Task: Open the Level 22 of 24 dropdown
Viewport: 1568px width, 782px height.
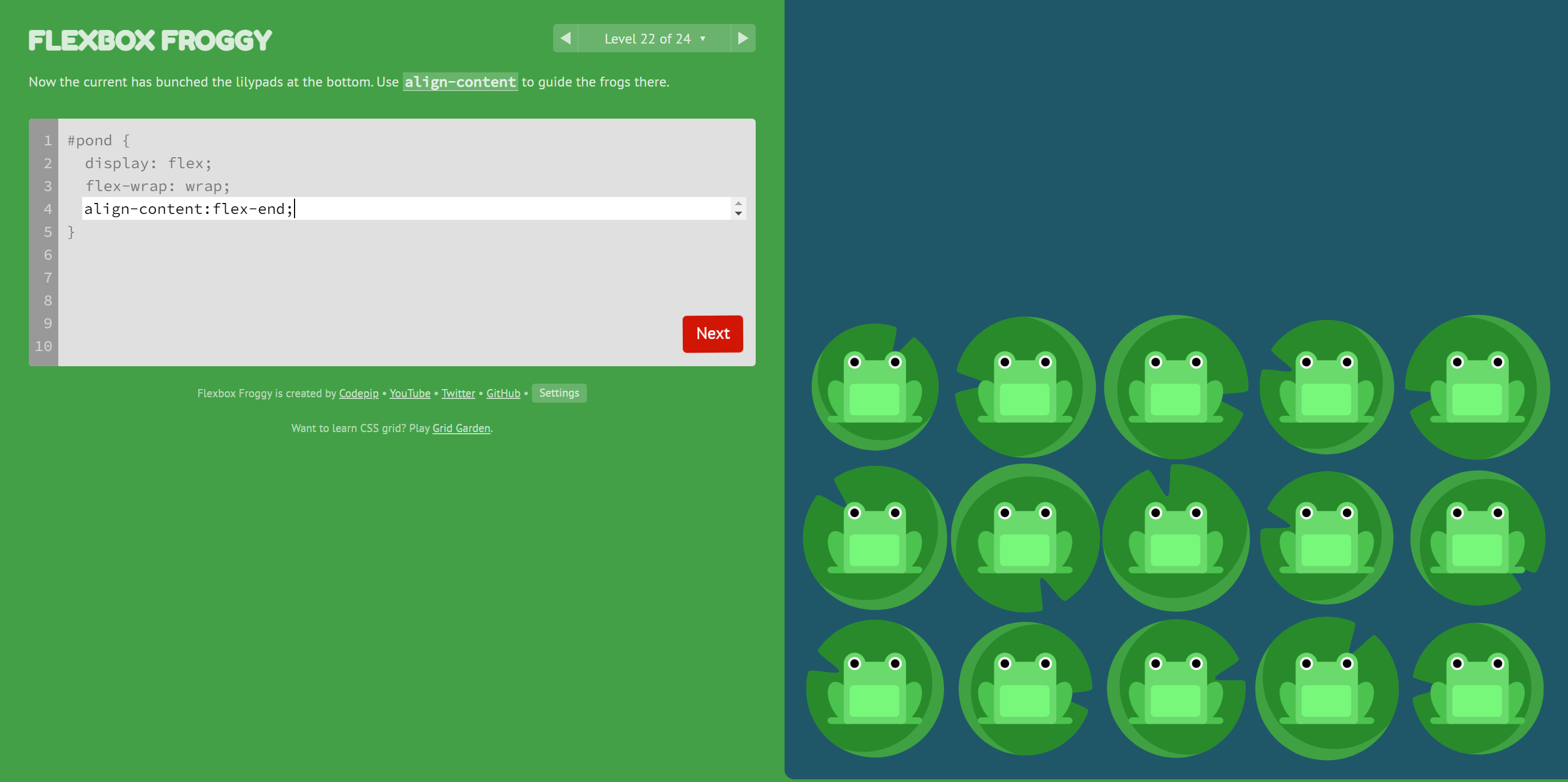Action: [x=654, y=38]
